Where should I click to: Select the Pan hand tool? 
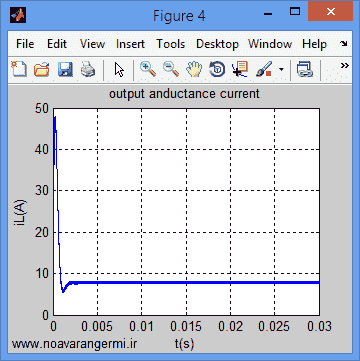point(194,70)
